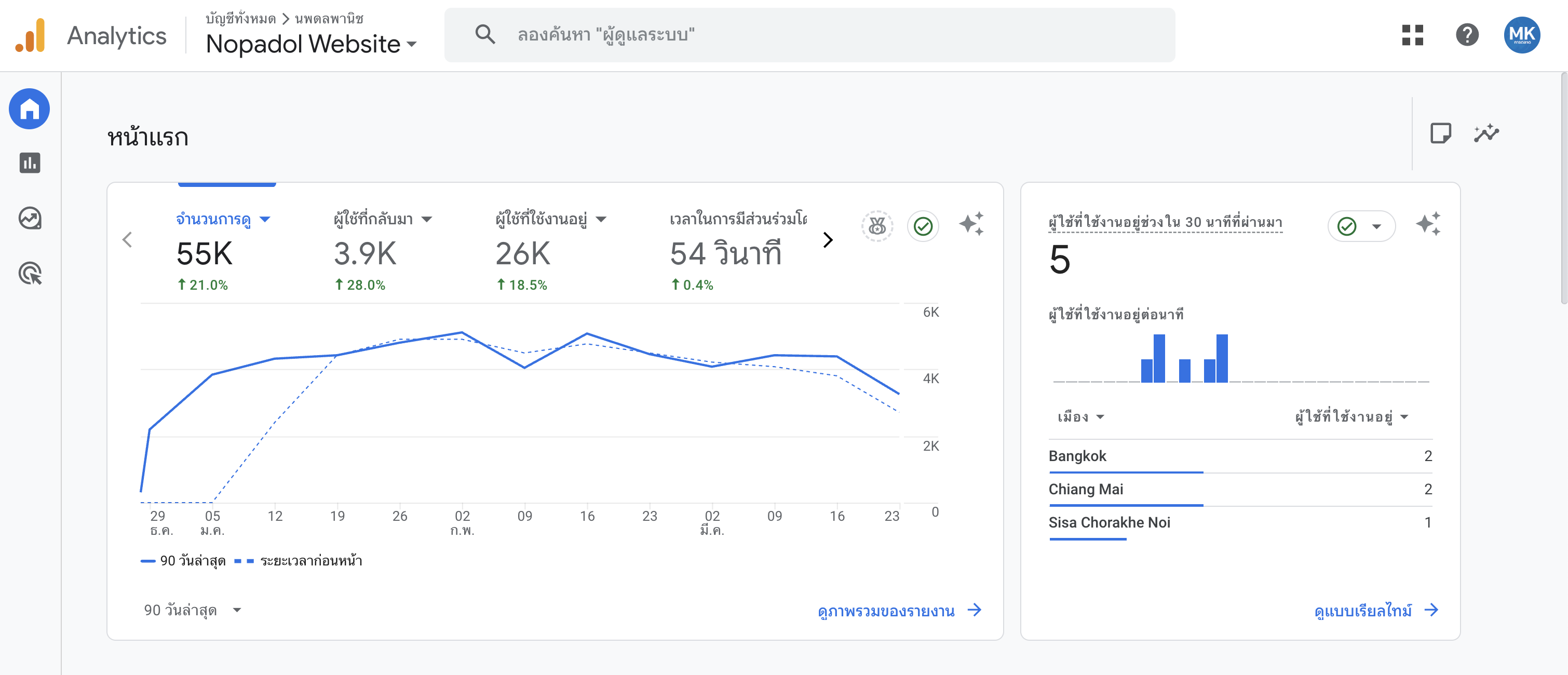Click the MK account avatar
1568x675 pixels.
tap(1522, 35)
